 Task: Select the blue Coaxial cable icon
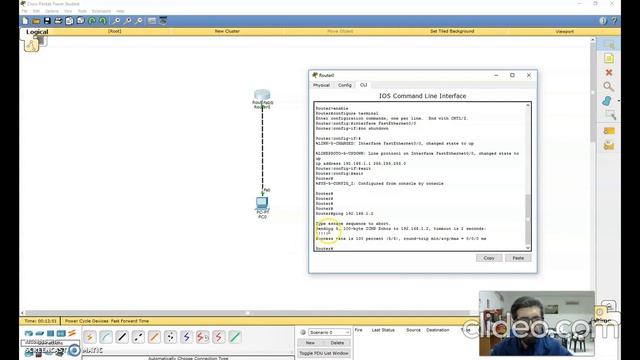click(x=187, y=337)
